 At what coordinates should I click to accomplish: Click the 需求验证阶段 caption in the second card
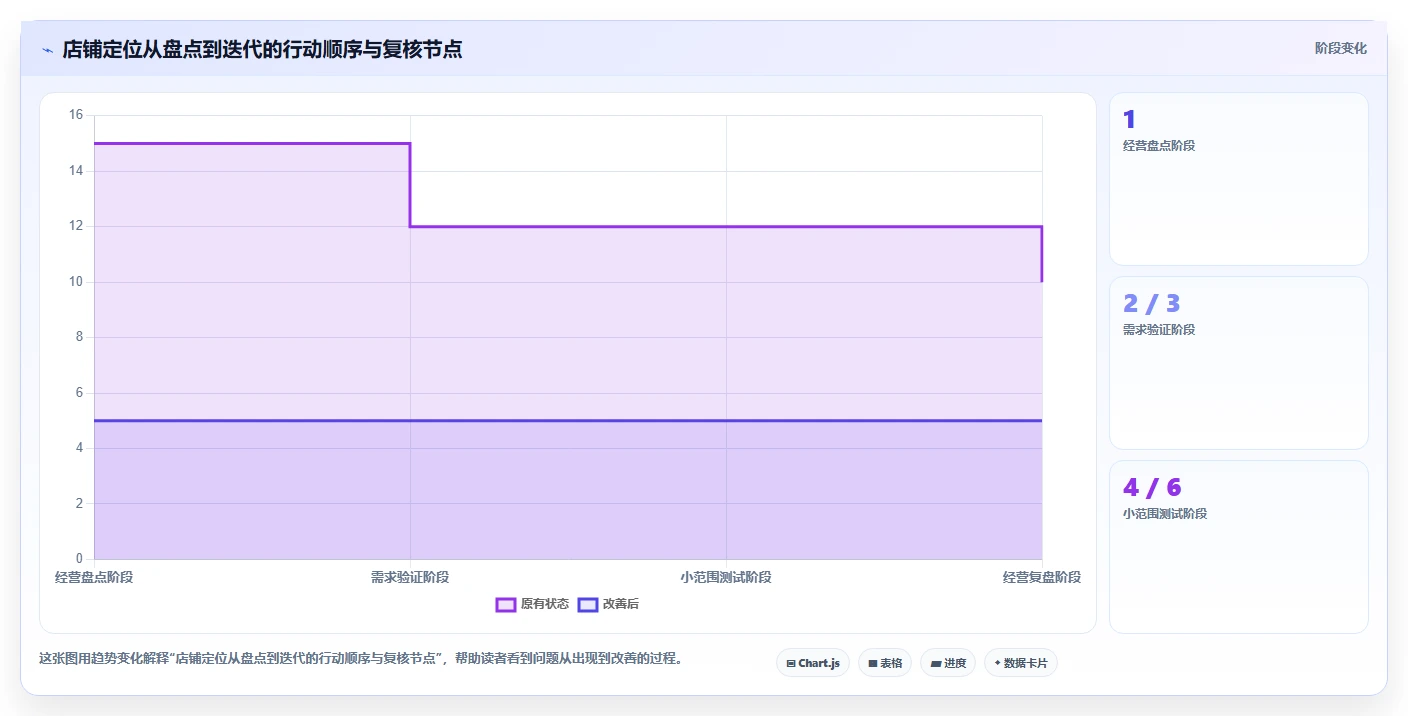(1159, 329)
